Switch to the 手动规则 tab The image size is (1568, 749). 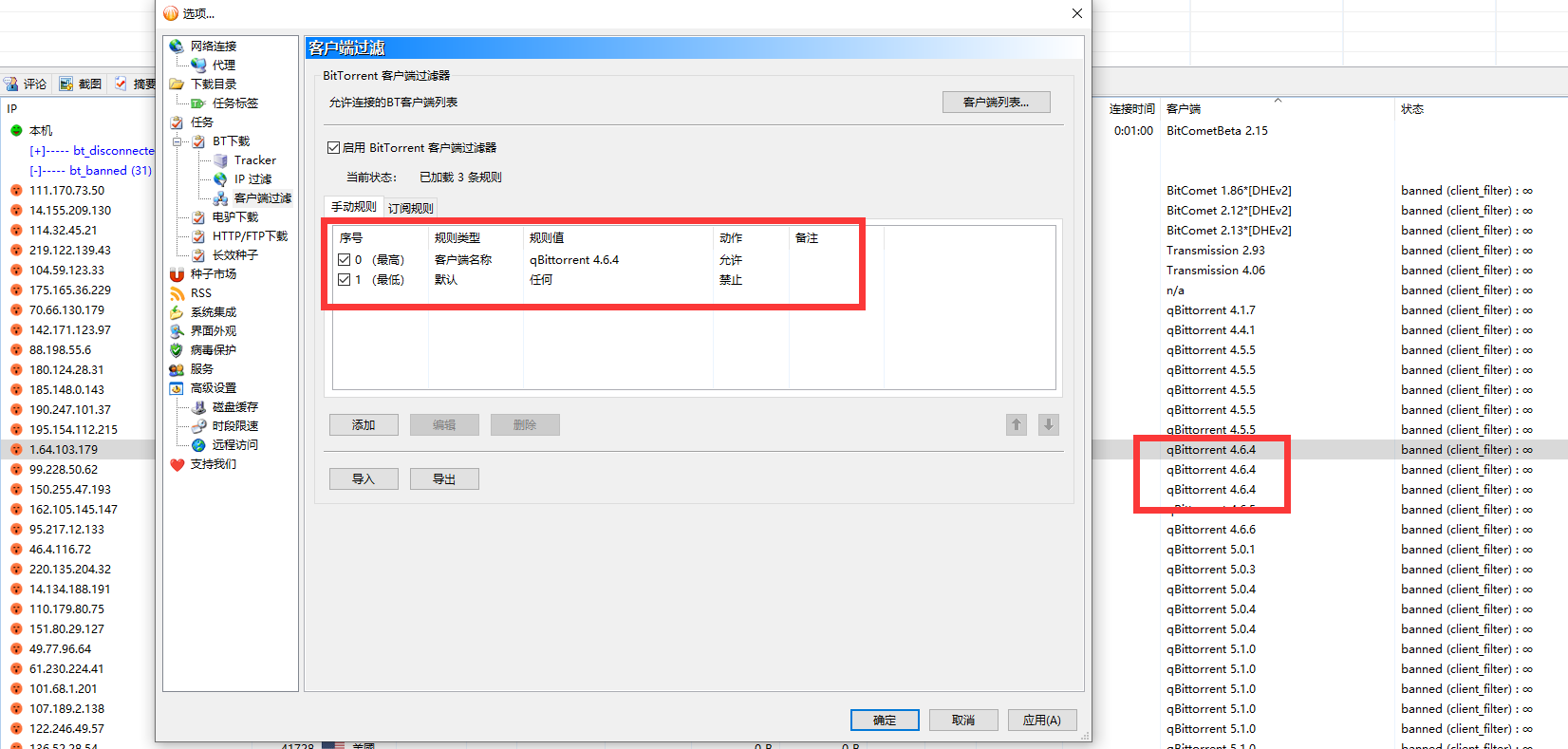[x=354, y=206]
